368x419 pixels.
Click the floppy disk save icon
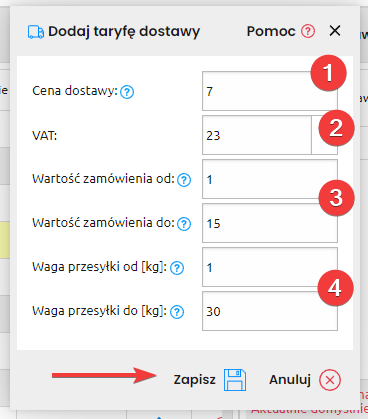[235, 380]
